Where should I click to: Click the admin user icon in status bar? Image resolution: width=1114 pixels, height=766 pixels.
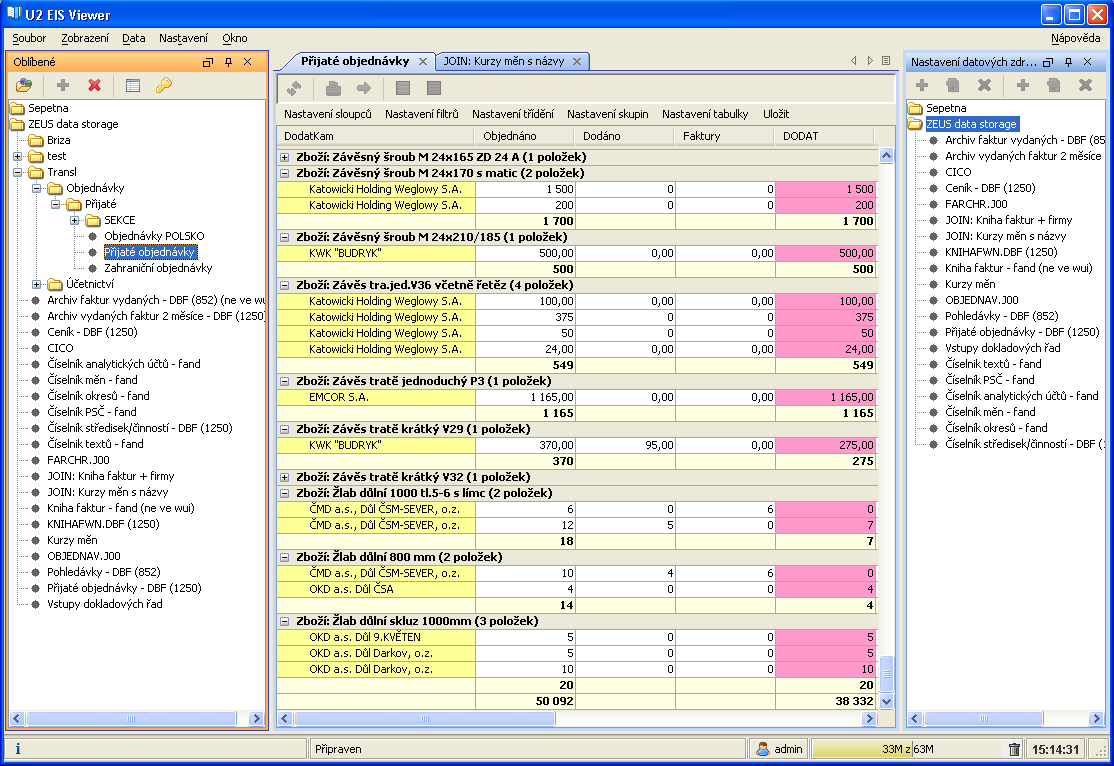point(762,749)
